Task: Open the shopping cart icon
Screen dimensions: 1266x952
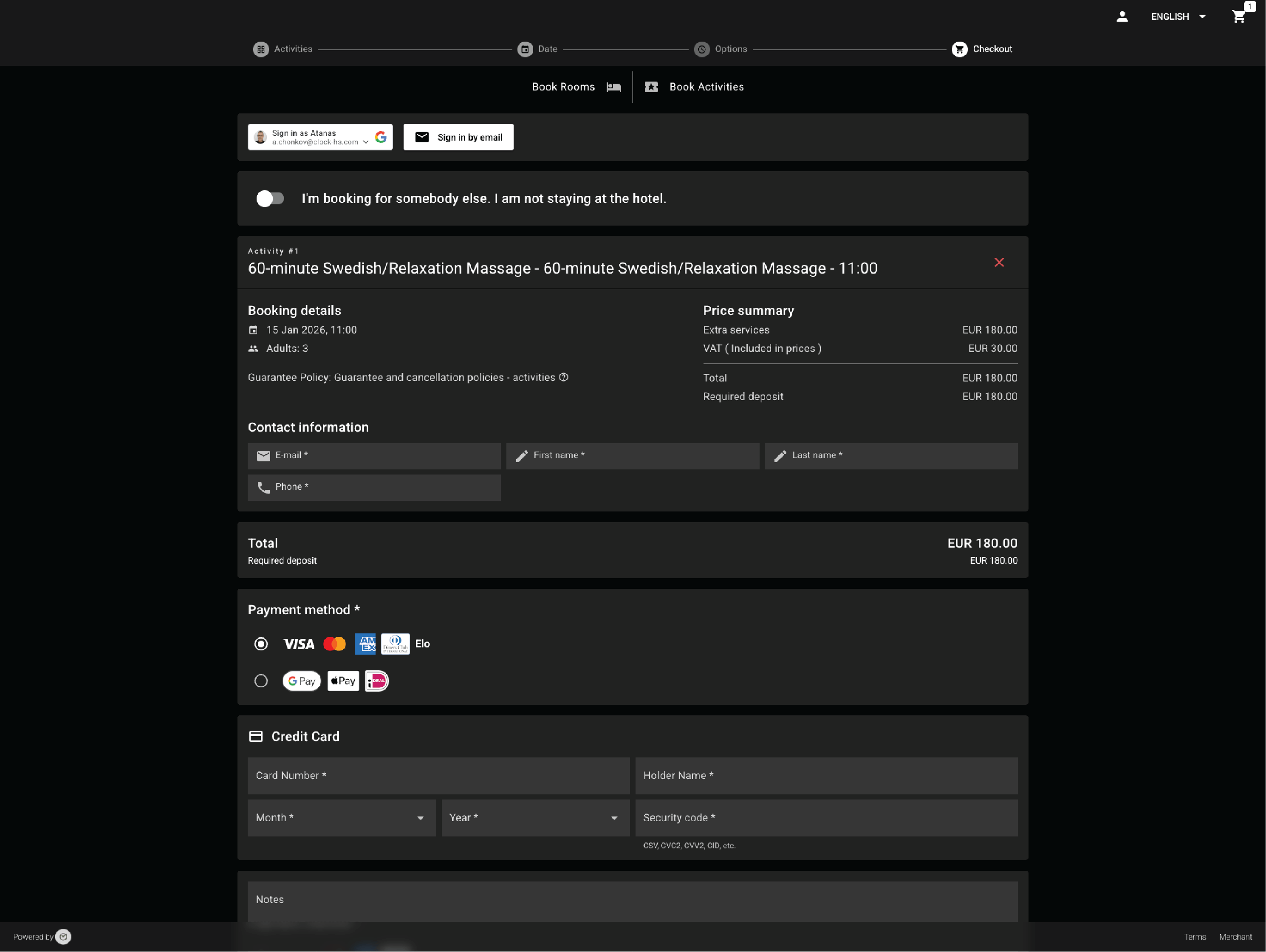Action: [1238, 16]
